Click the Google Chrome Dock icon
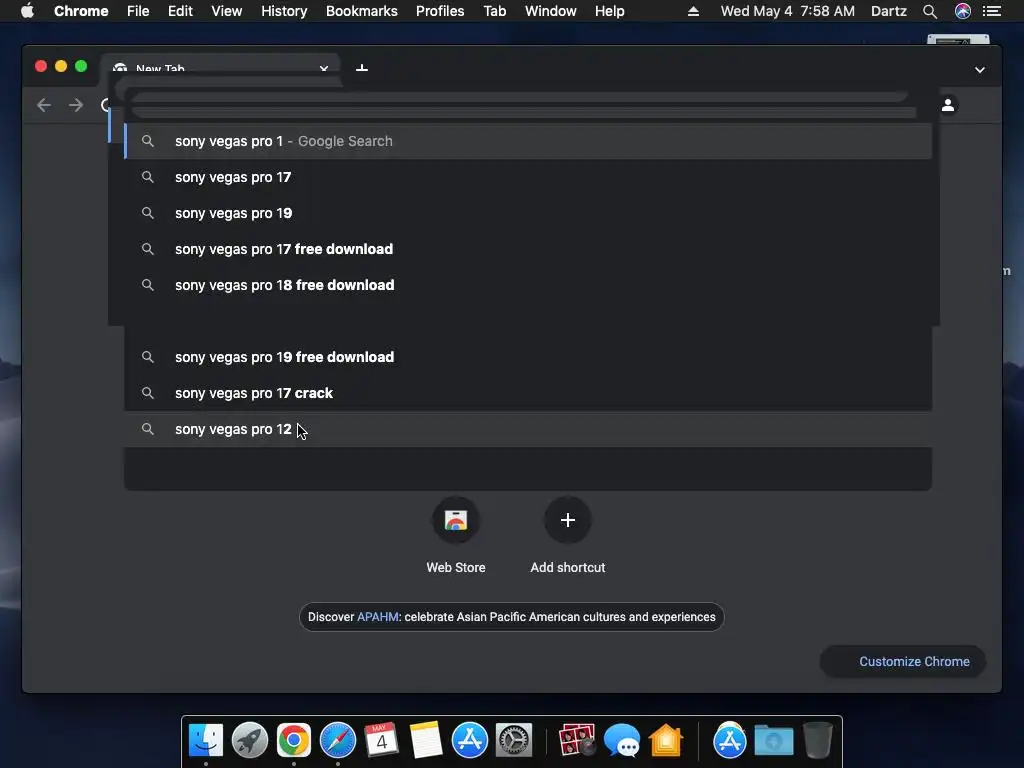 point(293,741)
